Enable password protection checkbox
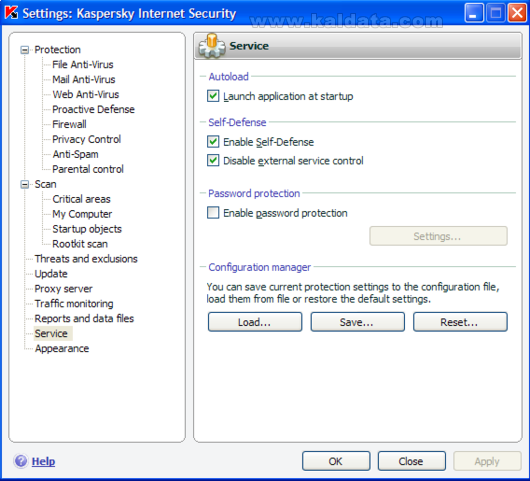Screen dimensions: 530x481 (x=213, y=213)
